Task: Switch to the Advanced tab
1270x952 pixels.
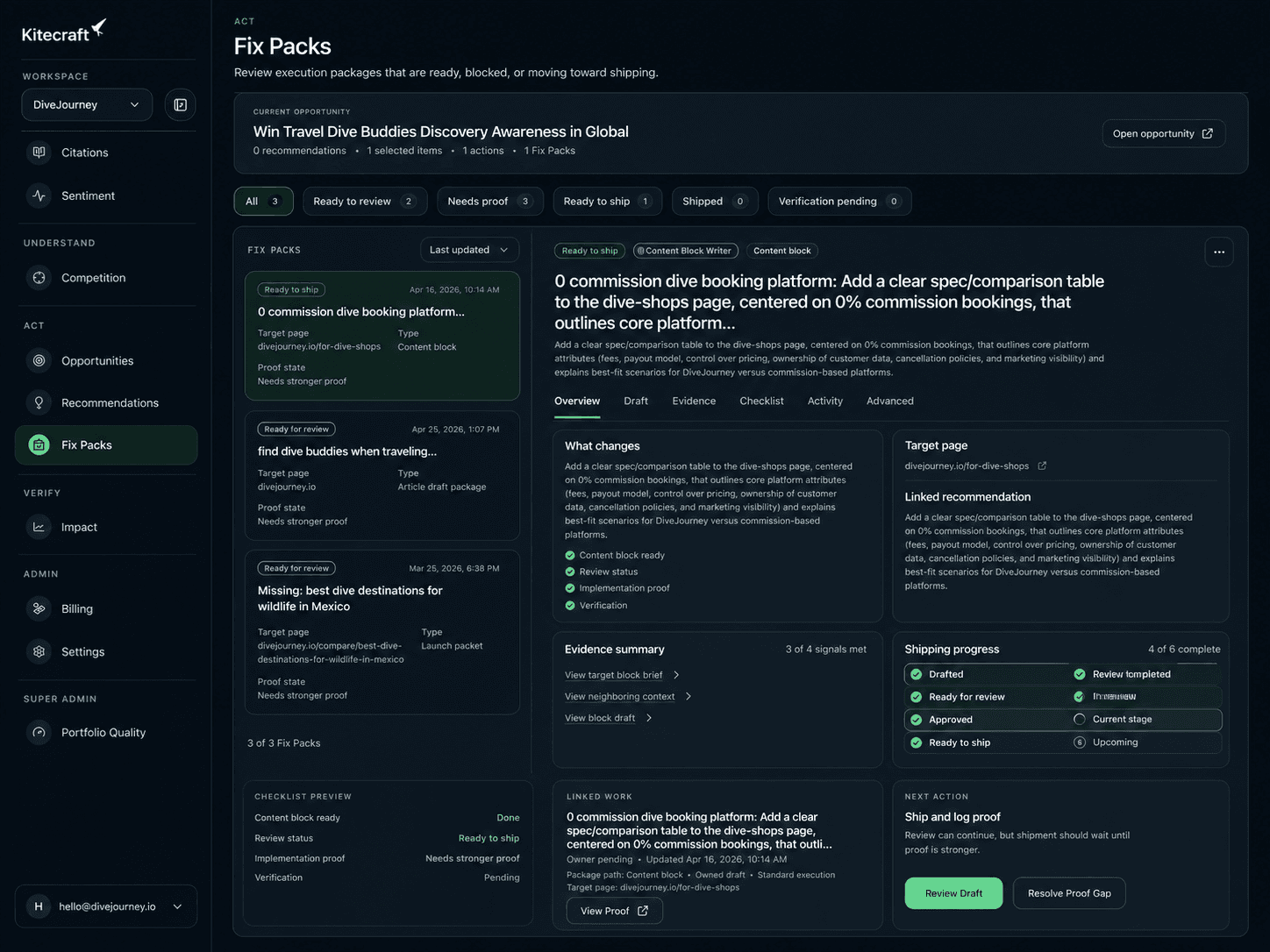Action: coord(890,401)
